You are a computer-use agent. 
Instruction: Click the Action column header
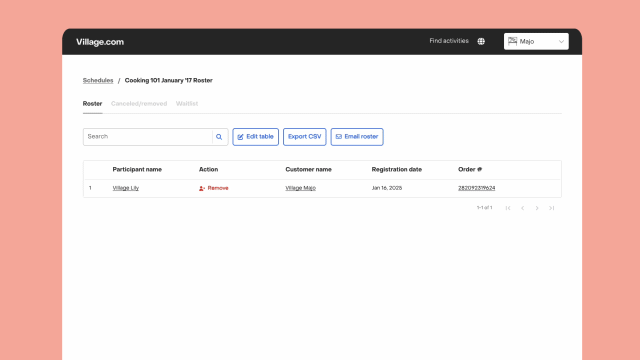click(x=208, y=169)
